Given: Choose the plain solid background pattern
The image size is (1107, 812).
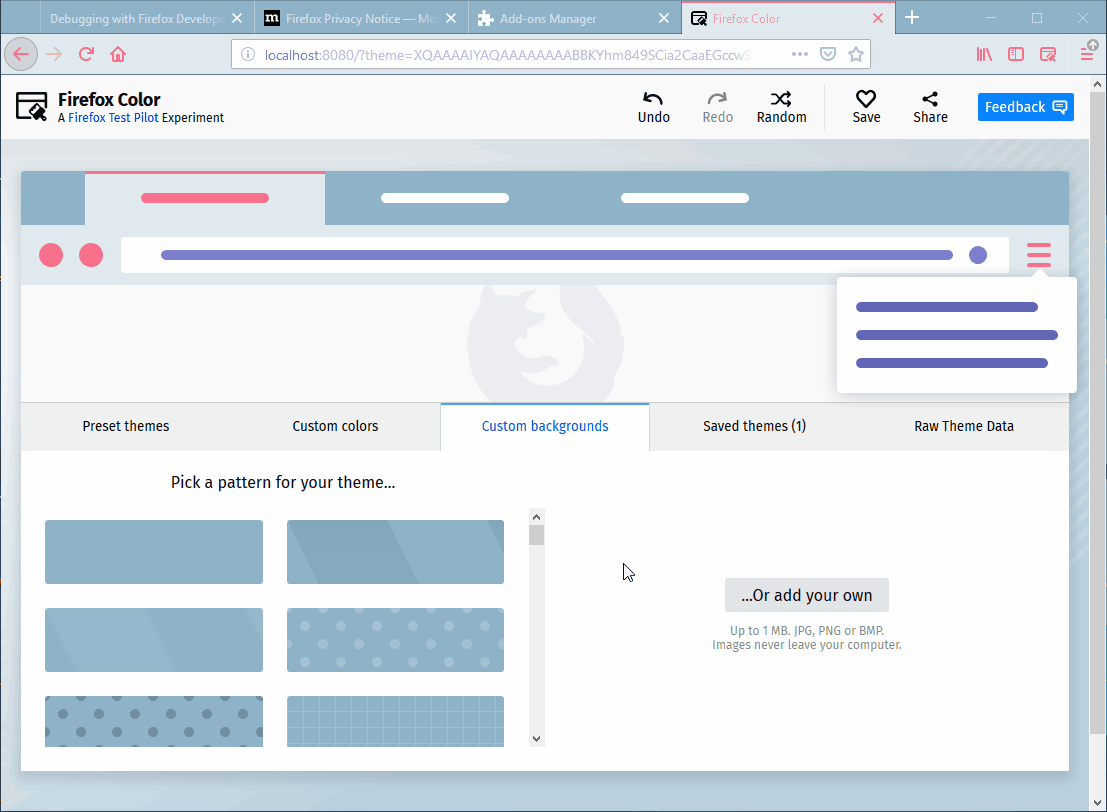Looking at the screenshot, I should pyautogui.click(x=154, y=552).
